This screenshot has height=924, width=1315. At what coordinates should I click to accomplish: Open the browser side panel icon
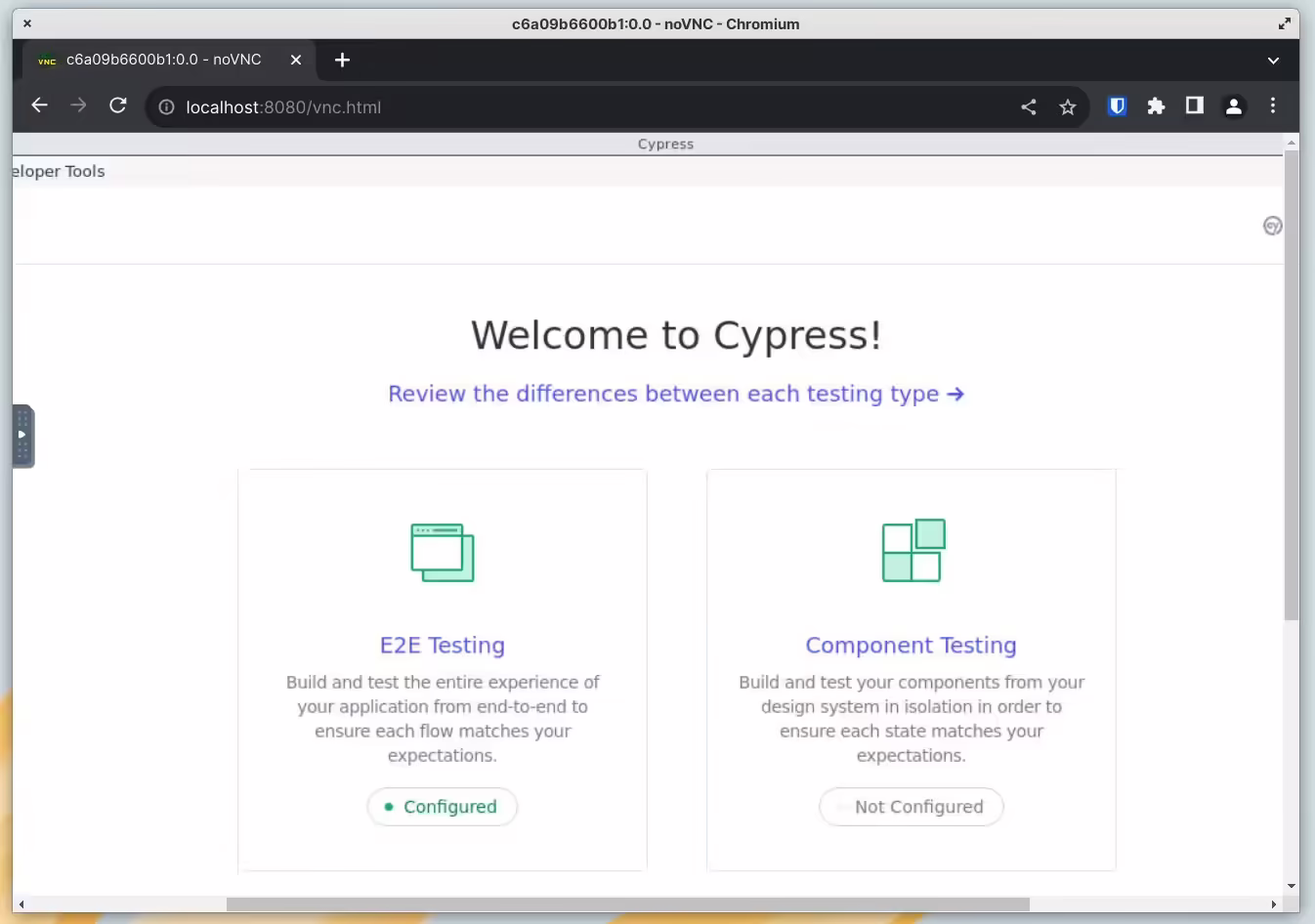(1194, 106)
